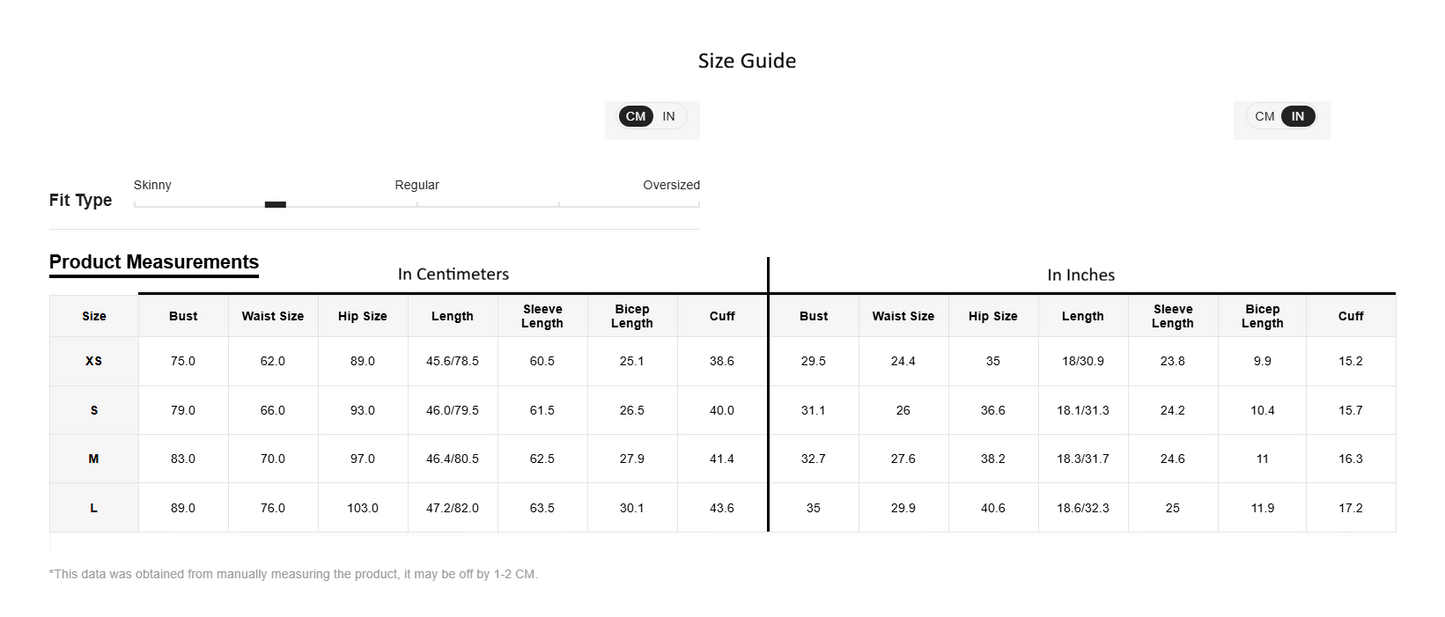Switch to IN in the left unit toggle

(669, 116)
